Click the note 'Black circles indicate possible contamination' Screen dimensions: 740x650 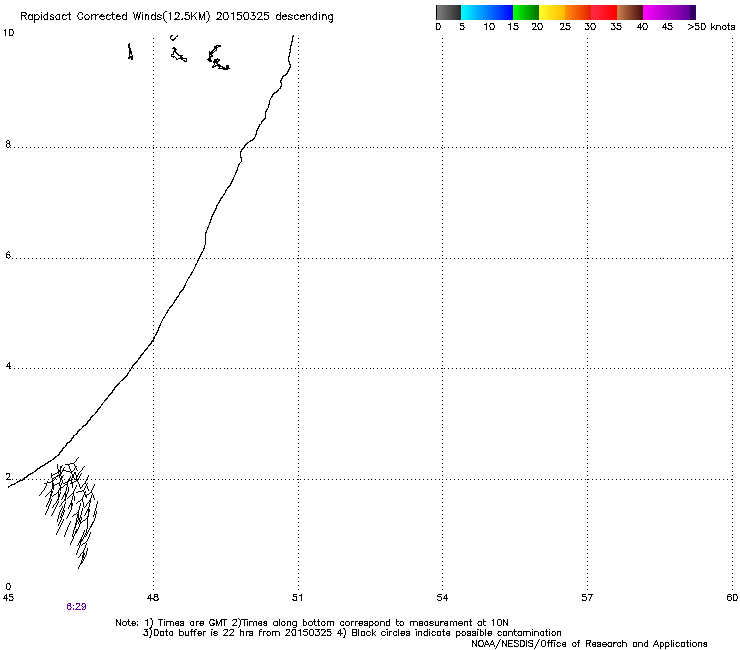(x=456, y=633)
